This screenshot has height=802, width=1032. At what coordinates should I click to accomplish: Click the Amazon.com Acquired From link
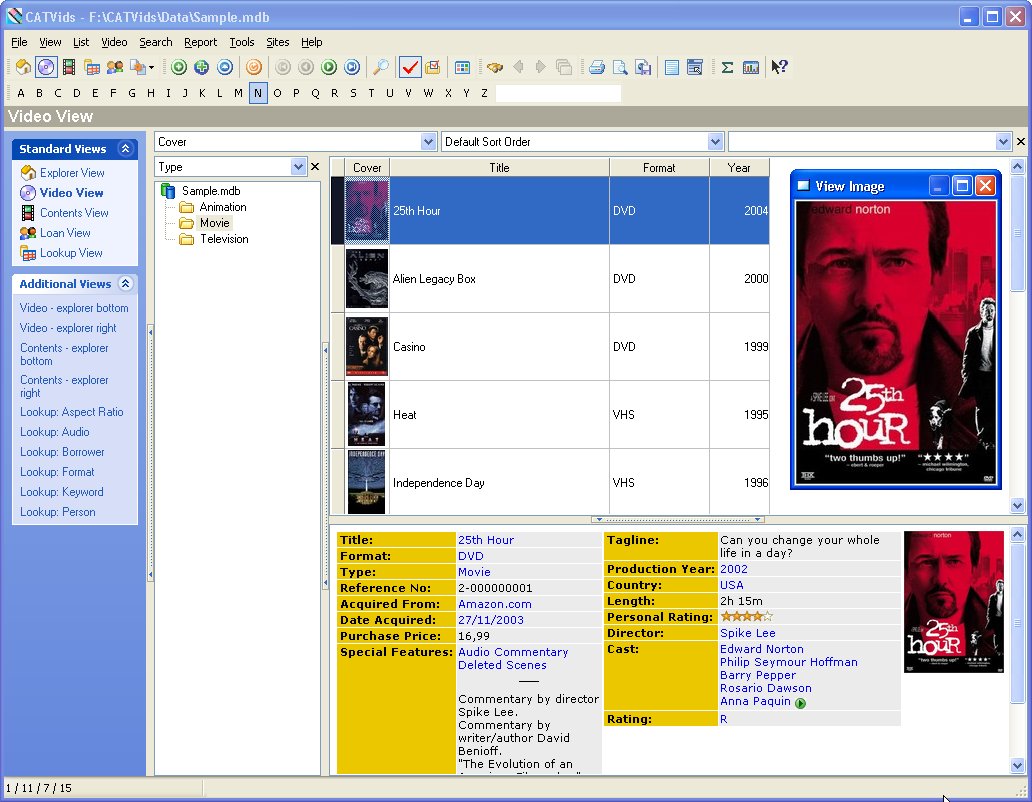pos(494,604)
